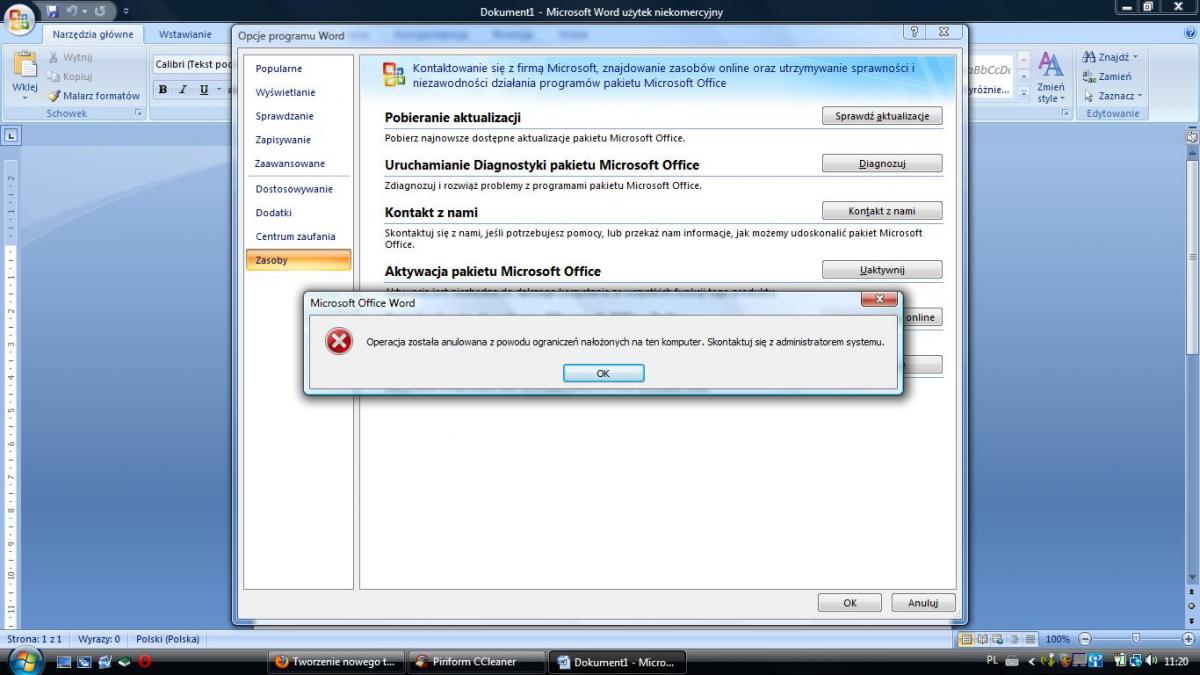
Task: Click the Strona: 1 z 1 status indicator
Action: [35, 639]
